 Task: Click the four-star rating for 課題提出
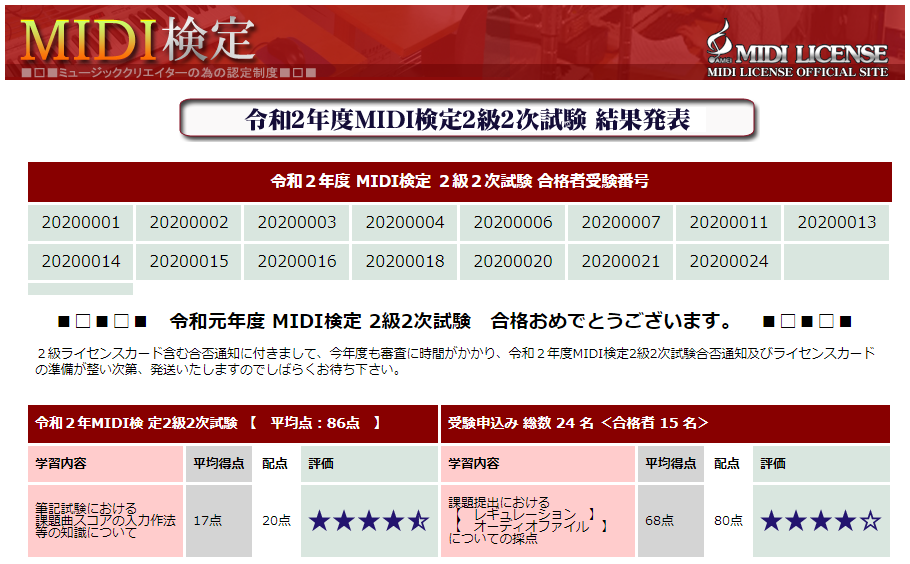click(821, 520)
